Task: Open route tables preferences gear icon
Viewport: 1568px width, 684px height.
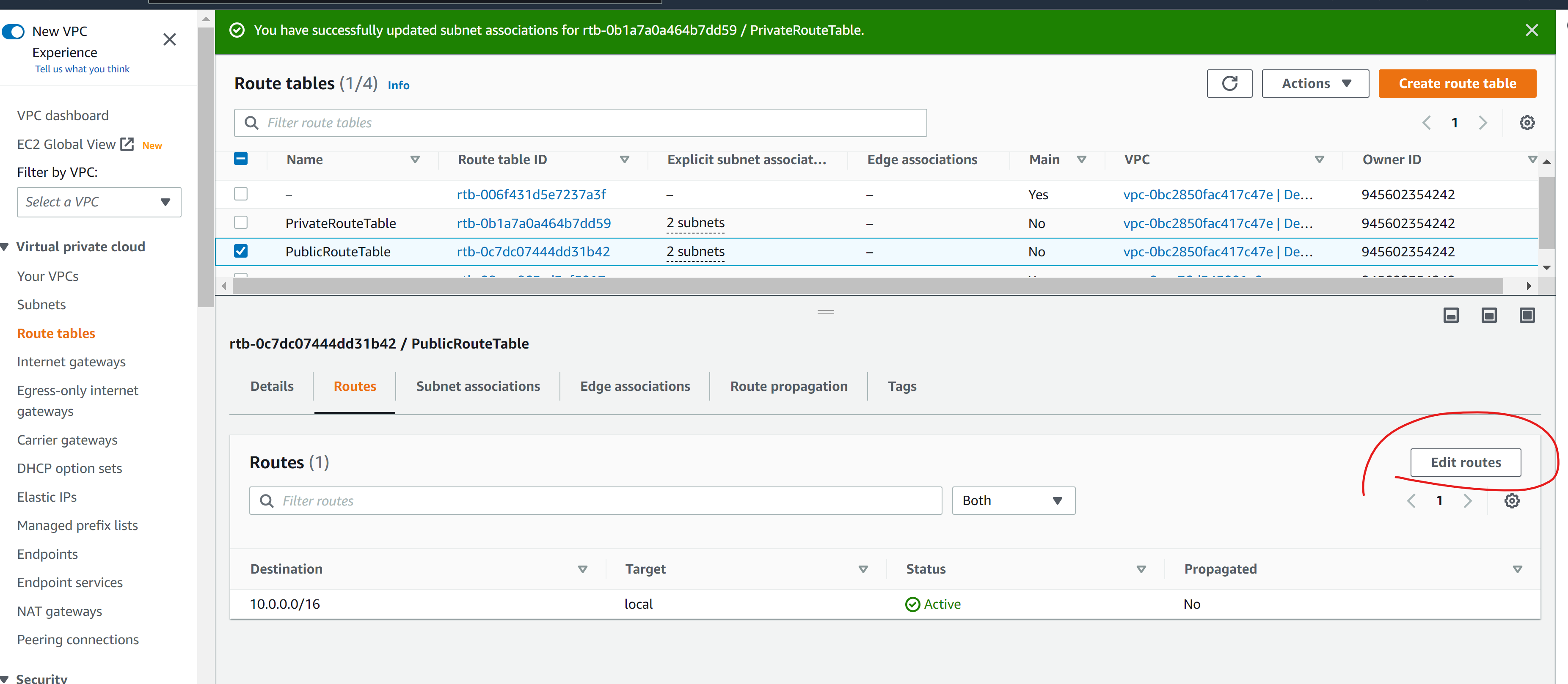Action: [x=1527, y=123]
